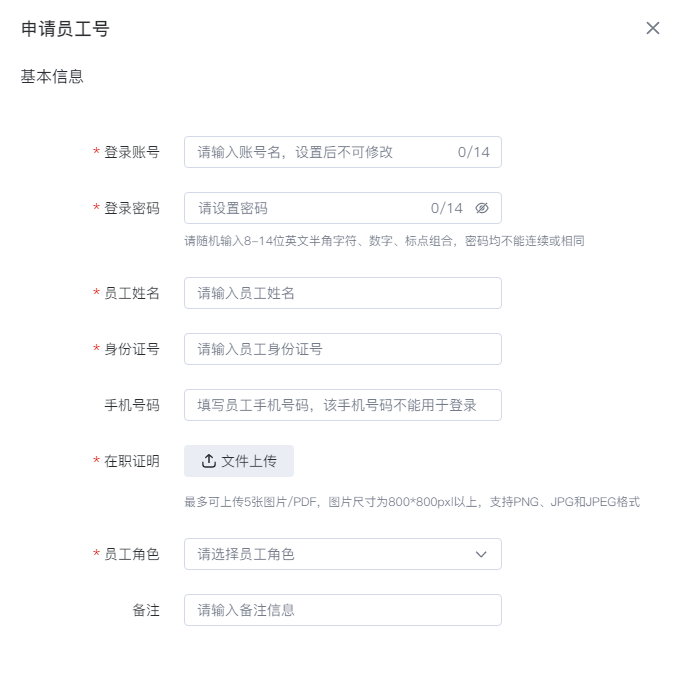Click the 身份证号 field label

[x=131, y=349]
